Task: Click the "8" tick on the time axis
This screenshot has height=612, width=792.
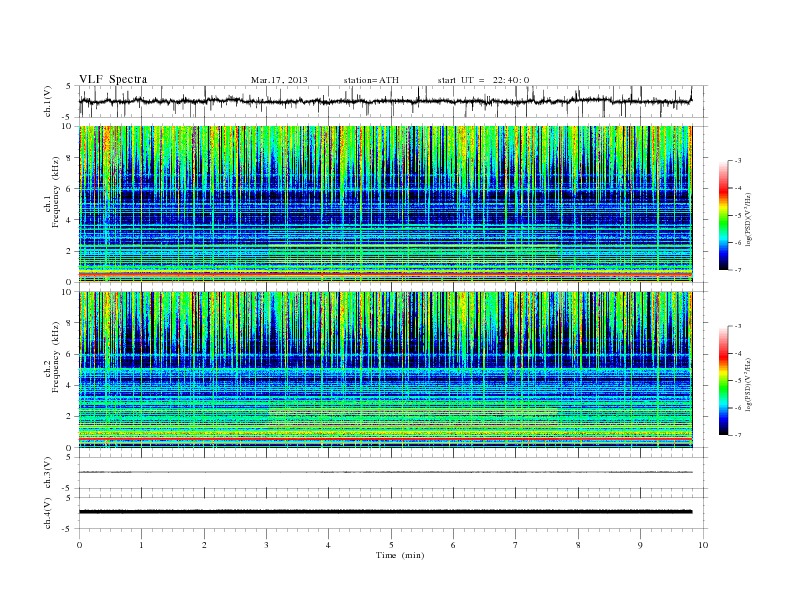Action: (x=578, y=545)
